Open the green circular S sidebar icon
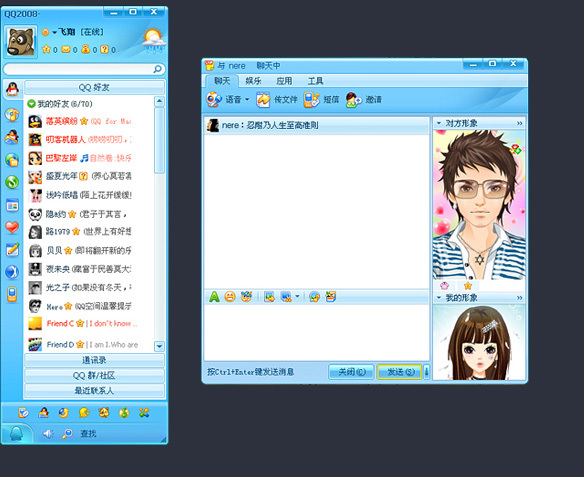584x477 pixels. coord(12,182)
